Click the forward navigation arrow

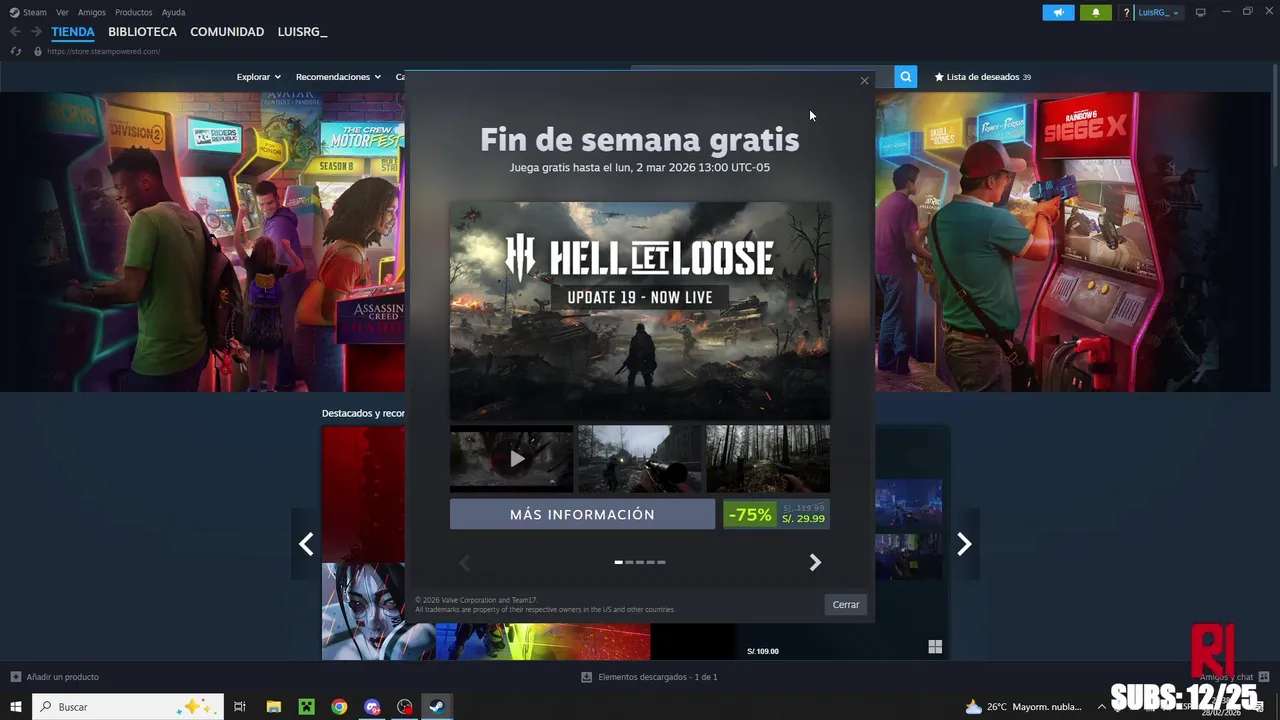click(35, 32)
